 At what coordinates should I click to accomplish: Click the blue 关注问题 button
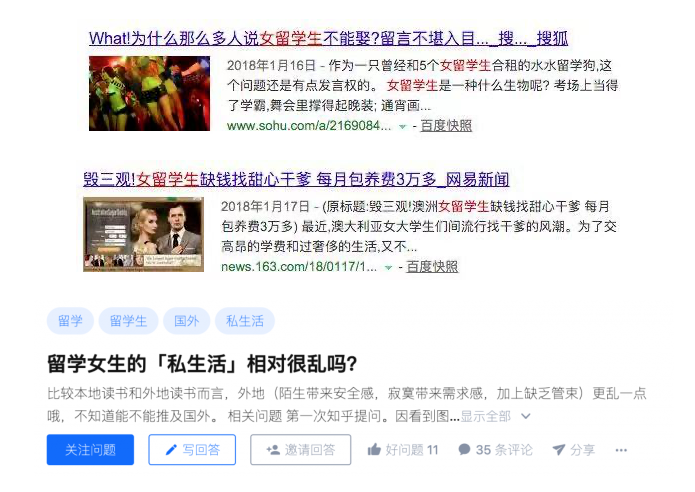click(90, 450)
